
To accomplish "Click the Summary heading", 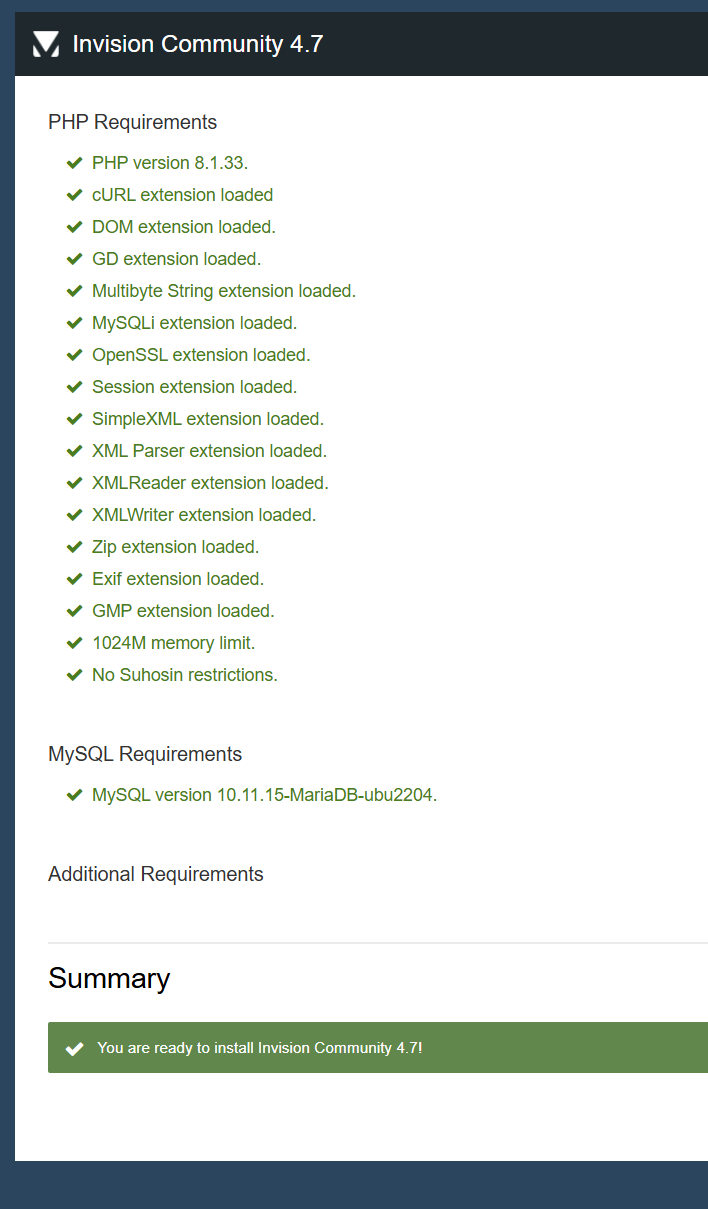I will pos(109,978).
